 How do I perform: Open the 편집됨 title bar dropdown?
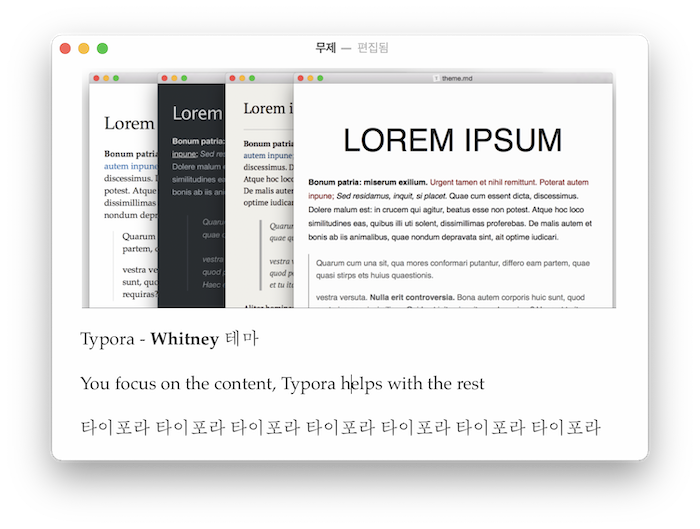click(373, 47)
